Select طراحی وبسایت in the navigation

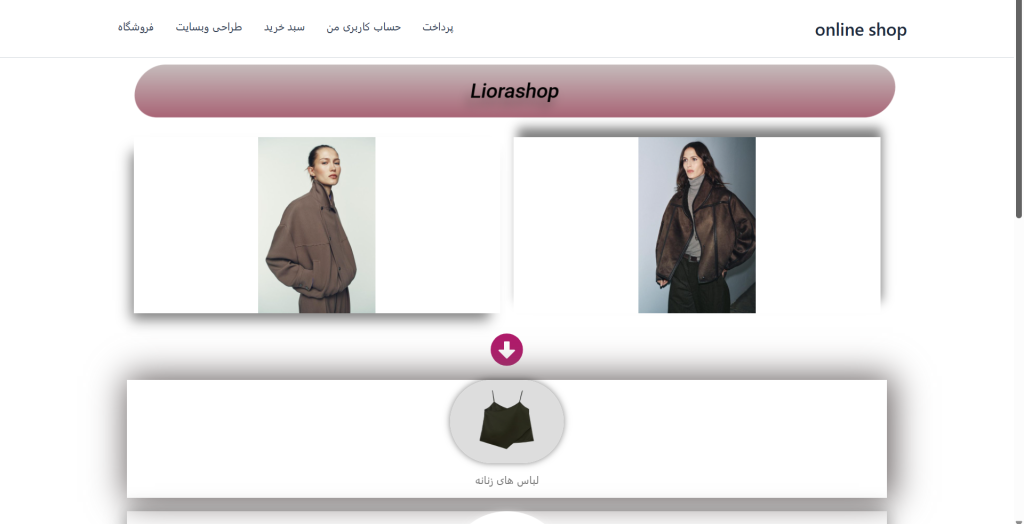208,27
